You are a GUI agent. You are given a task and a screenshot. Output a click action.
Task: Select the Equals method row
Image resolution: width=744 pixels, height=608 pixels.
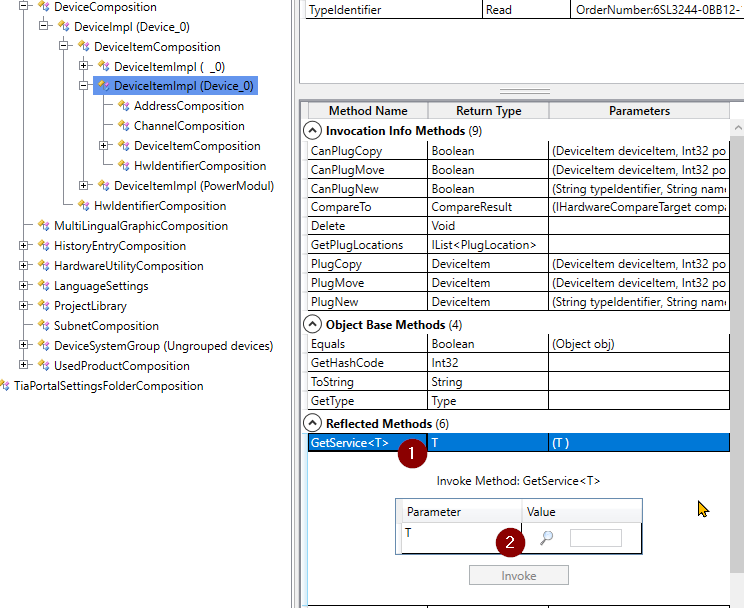click(519, 344)
